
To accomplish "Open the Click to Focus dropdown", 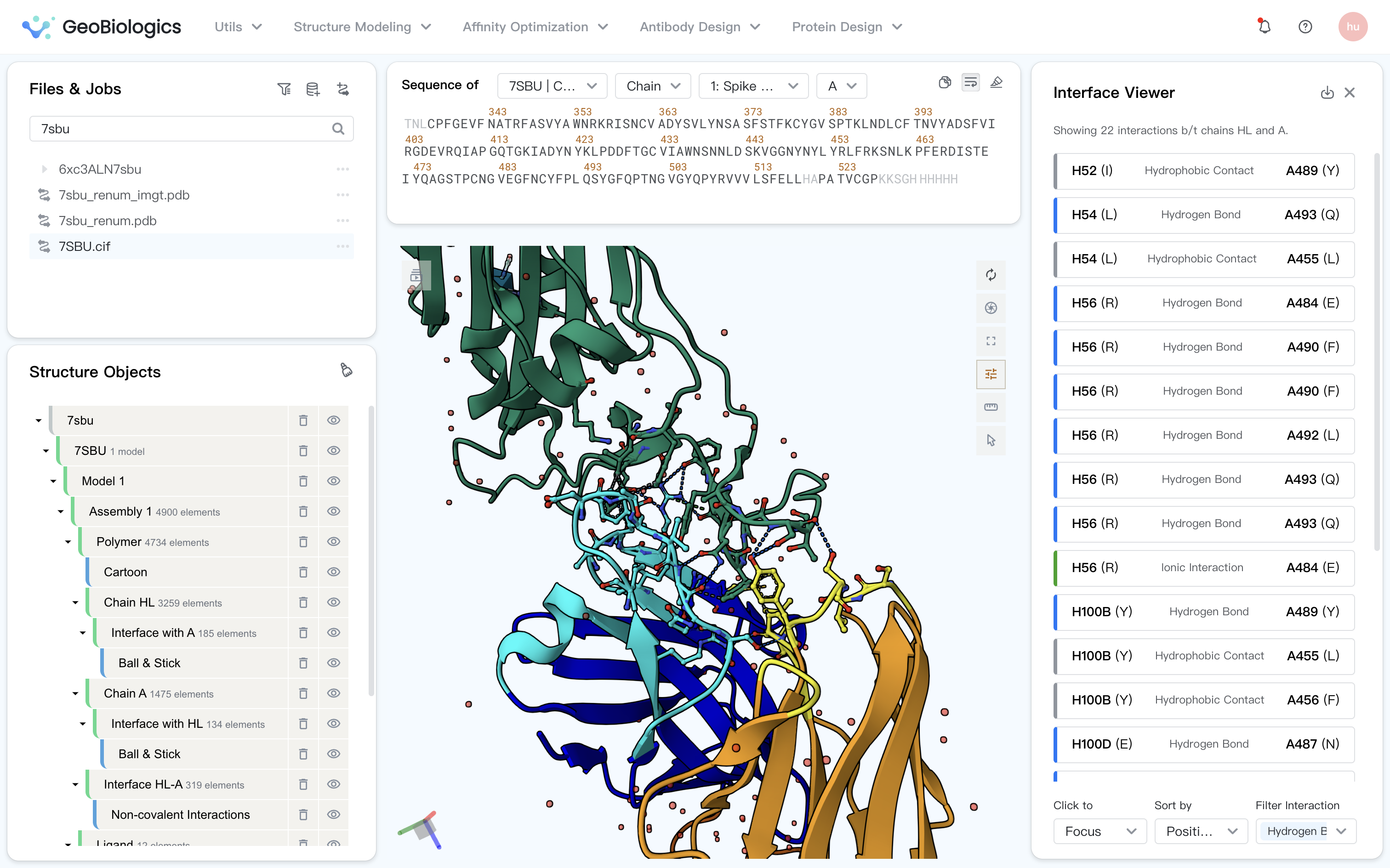I will coord(1099,831).
